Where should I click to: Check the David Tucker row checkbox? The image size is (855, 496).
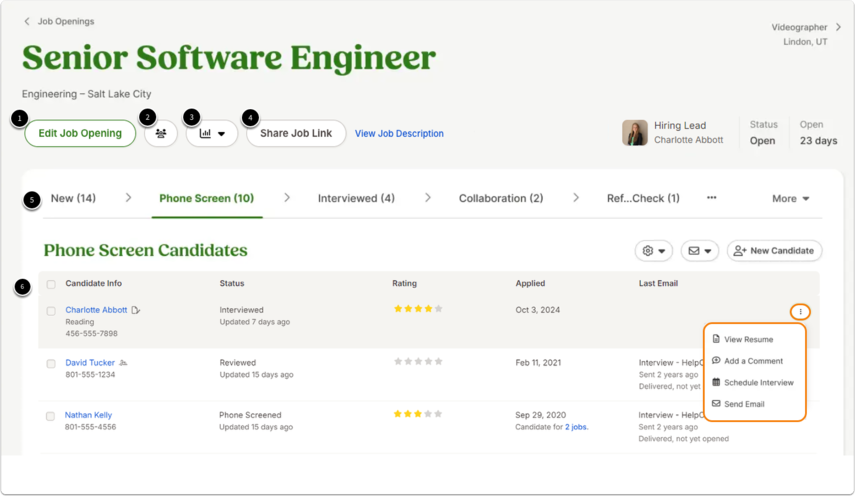51,364
